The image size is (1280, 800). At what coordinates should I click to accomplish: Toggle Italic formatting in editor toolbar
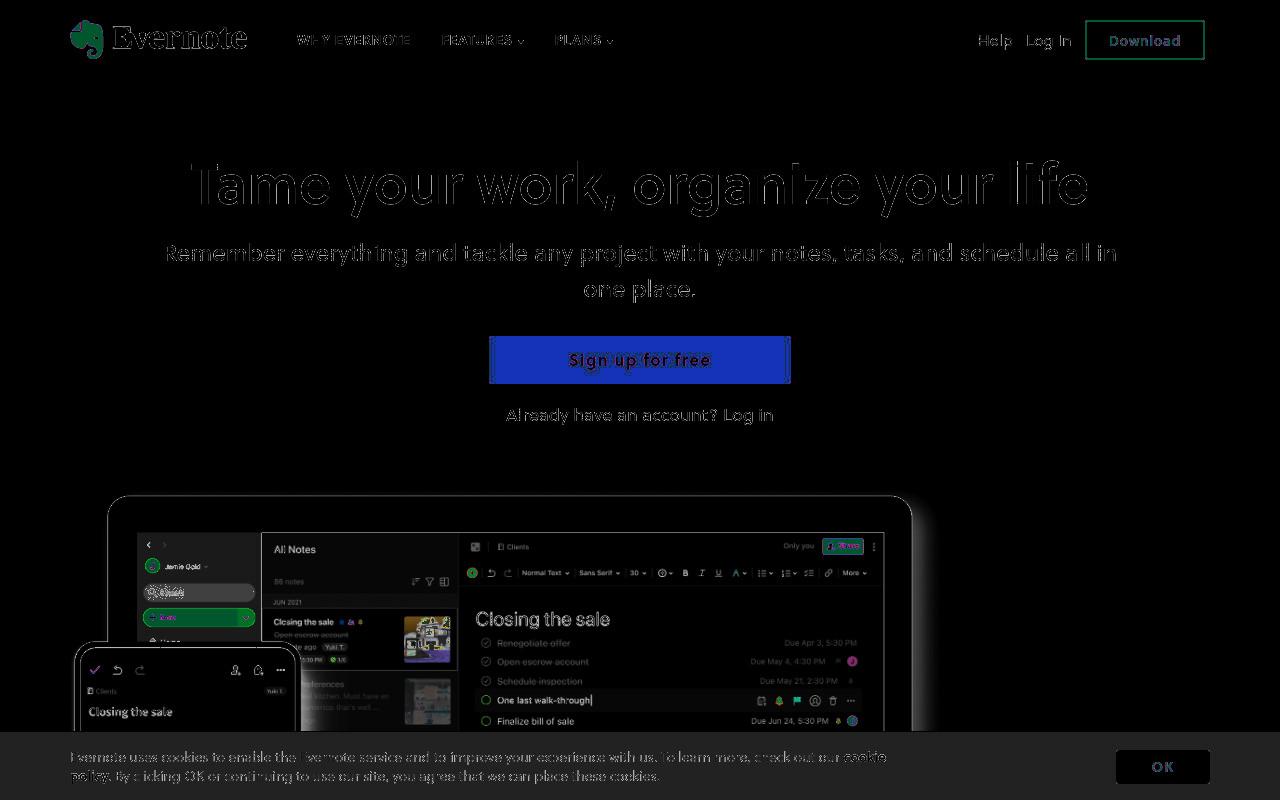[701, 573]
